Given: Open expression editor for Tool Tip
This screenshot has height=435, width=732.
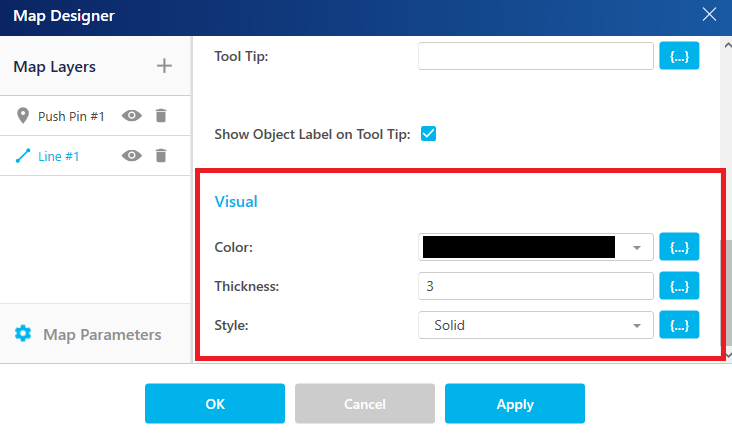Looking at the screenshot, I should pos(679,56).
